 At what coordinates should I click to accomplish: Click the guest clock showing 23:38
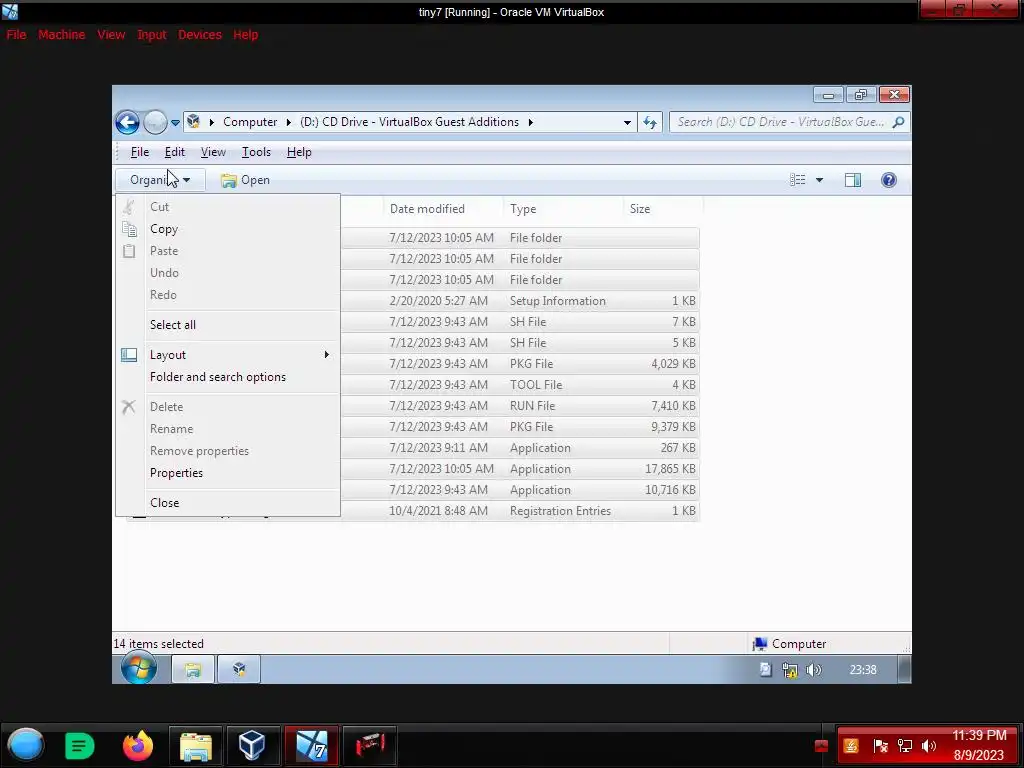863,669
